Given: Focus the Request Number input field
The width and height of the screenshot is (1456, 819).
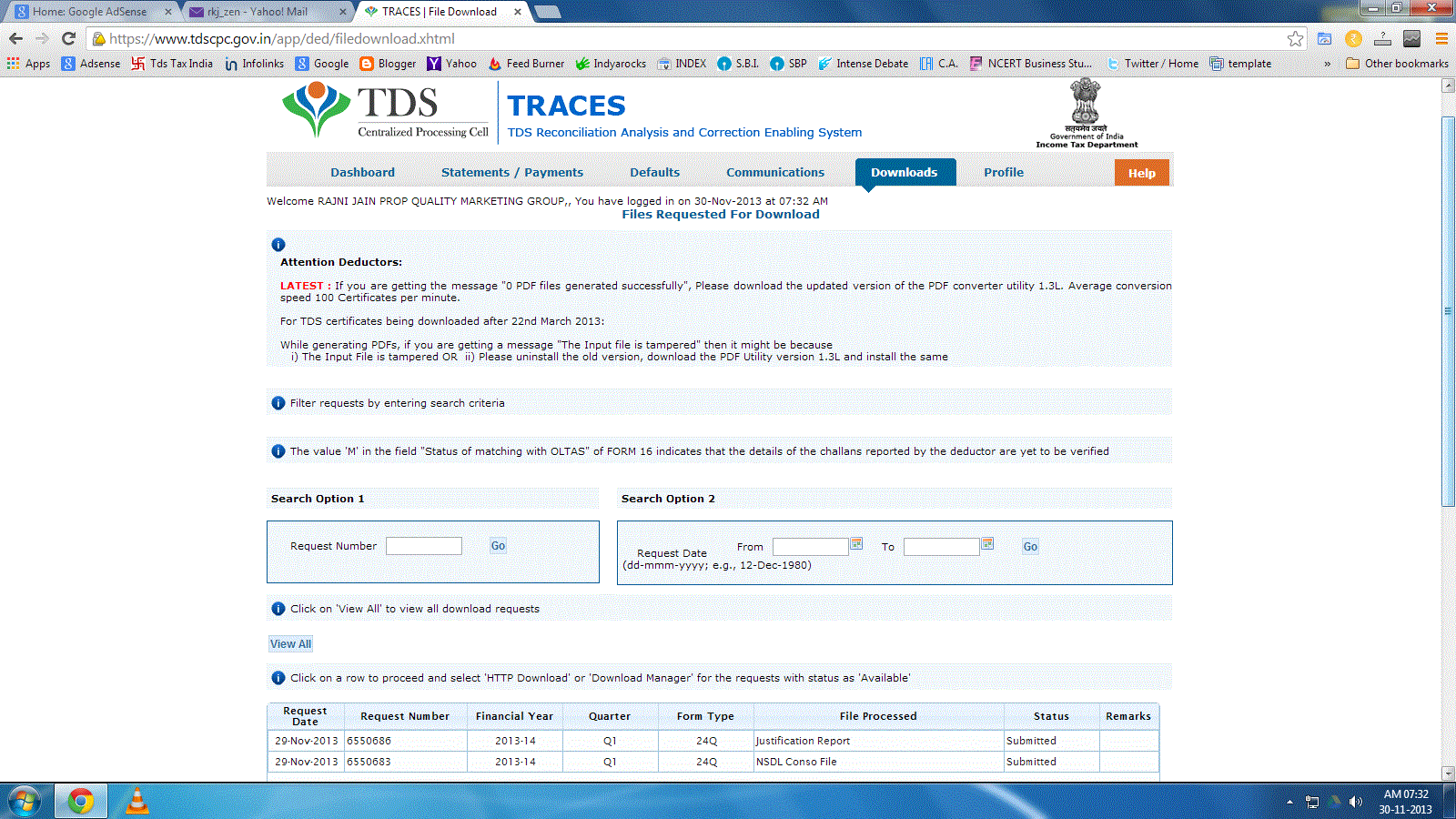Looking at the screenshot, I should tap(424, 546).
